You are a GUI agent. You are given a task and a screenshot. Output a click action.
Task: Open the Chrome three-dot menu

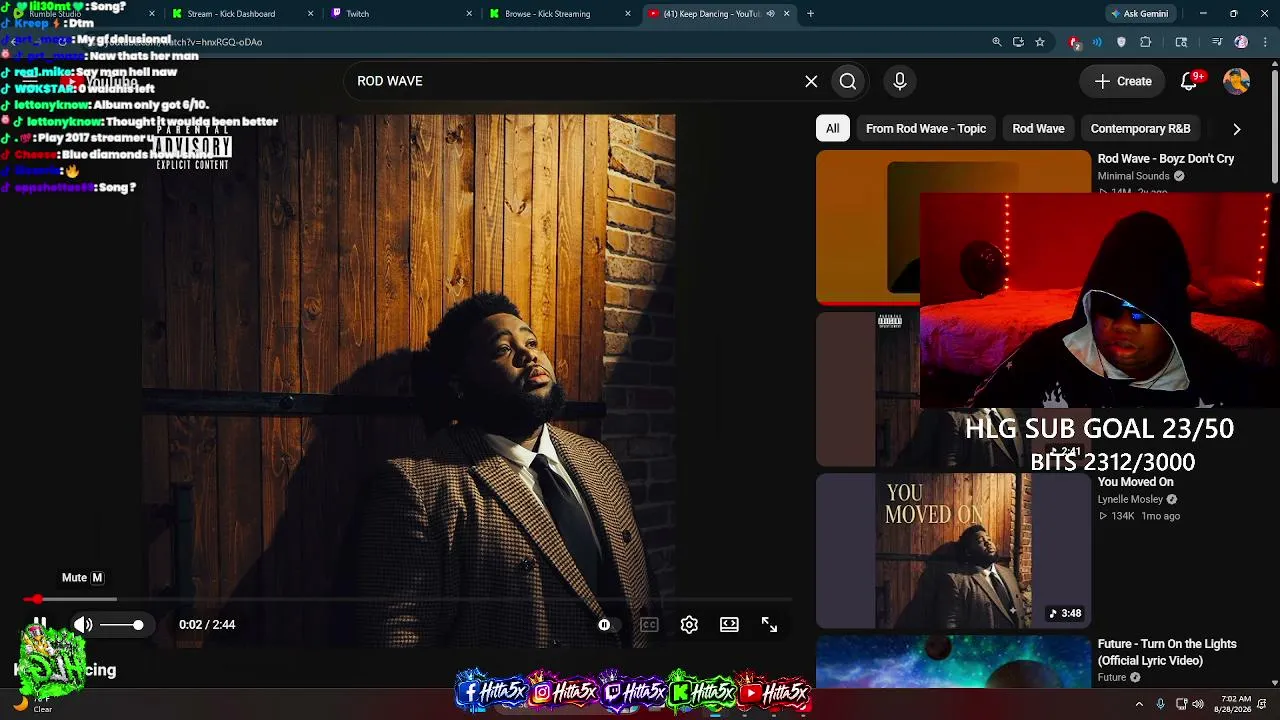[1264, 42]
